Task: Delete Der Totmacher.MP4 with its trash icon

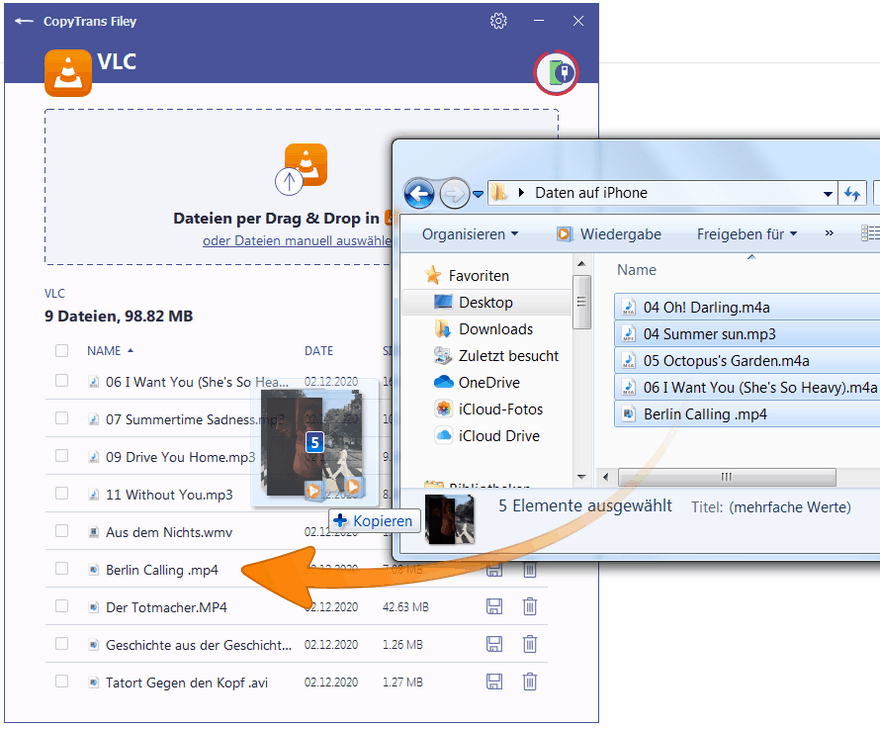Action: pyautogui.click(x=530, y=607)
